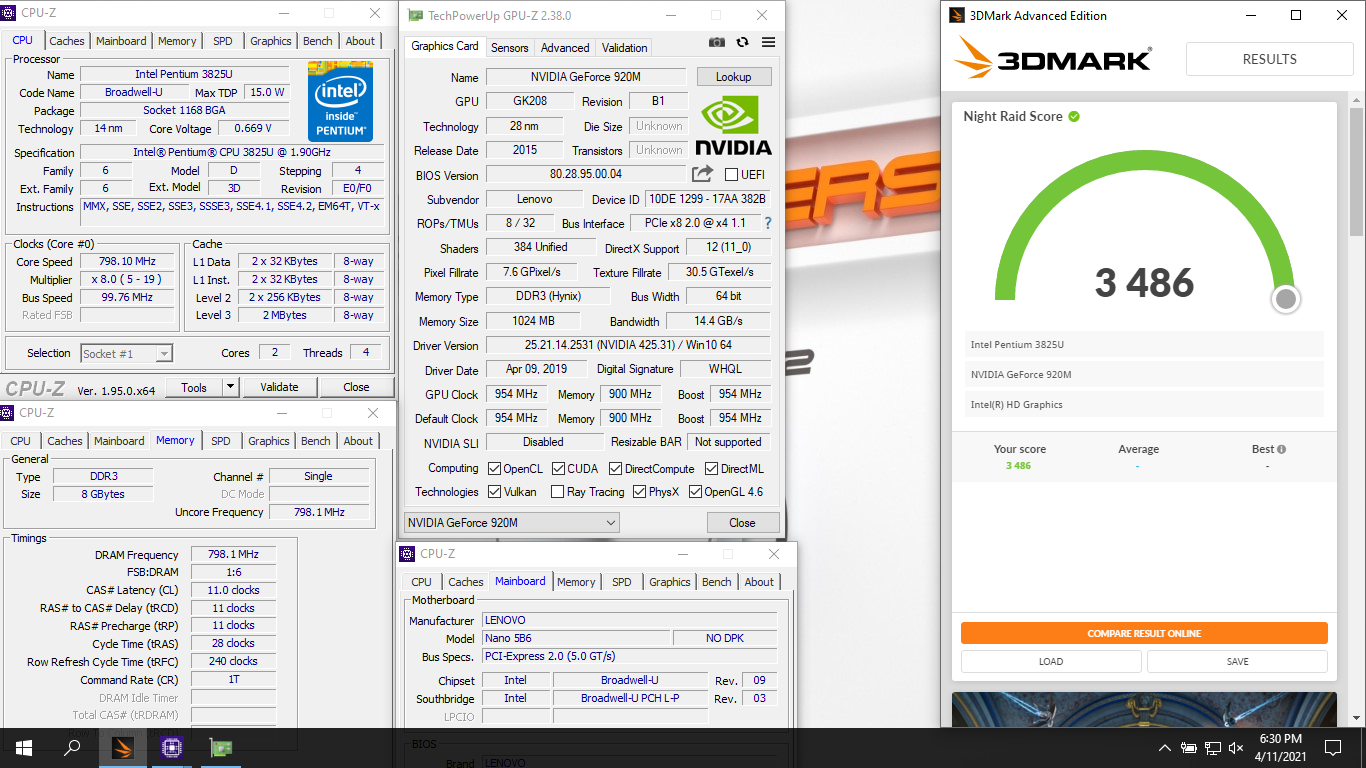Click the muted volume tray icon
This screenshot has width=1366, height=768.
pyautogui.click(x=1237, y=748)
